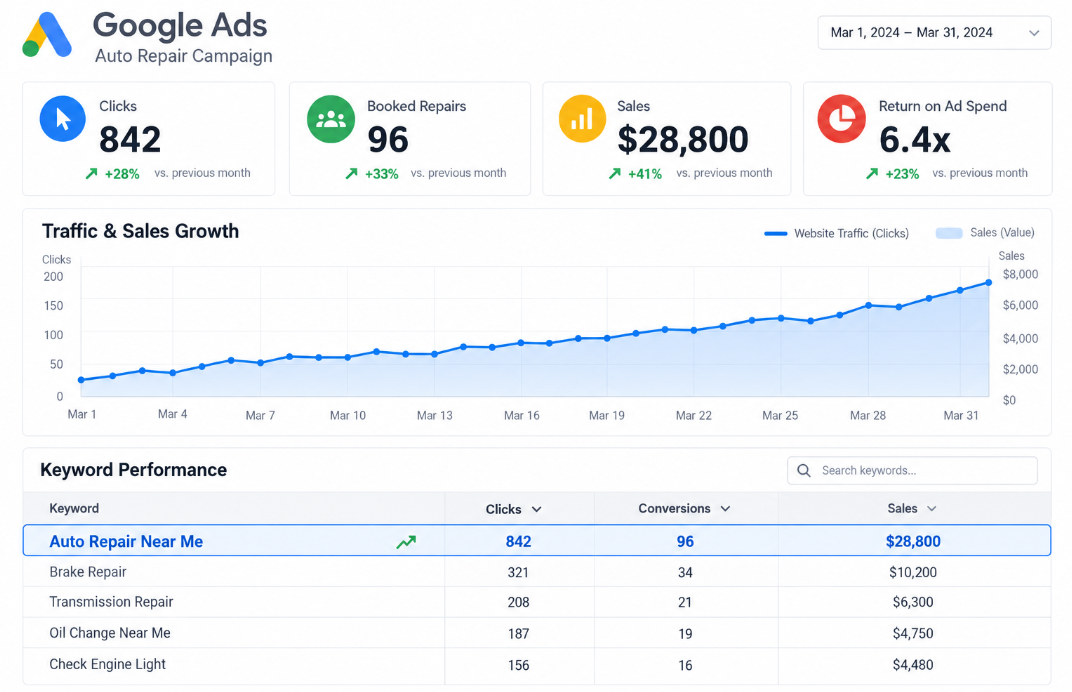The height and width of the screenshot is (692, 1072).
Task: Click the green trend arrow beside +33%
Action: click(x=351, y=174)
